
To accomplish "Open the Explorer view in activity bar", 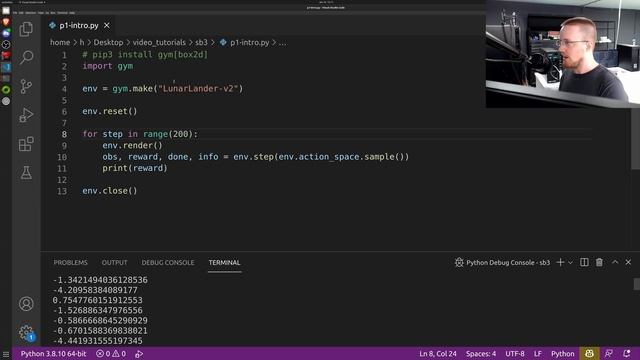I will pos(26,29).
